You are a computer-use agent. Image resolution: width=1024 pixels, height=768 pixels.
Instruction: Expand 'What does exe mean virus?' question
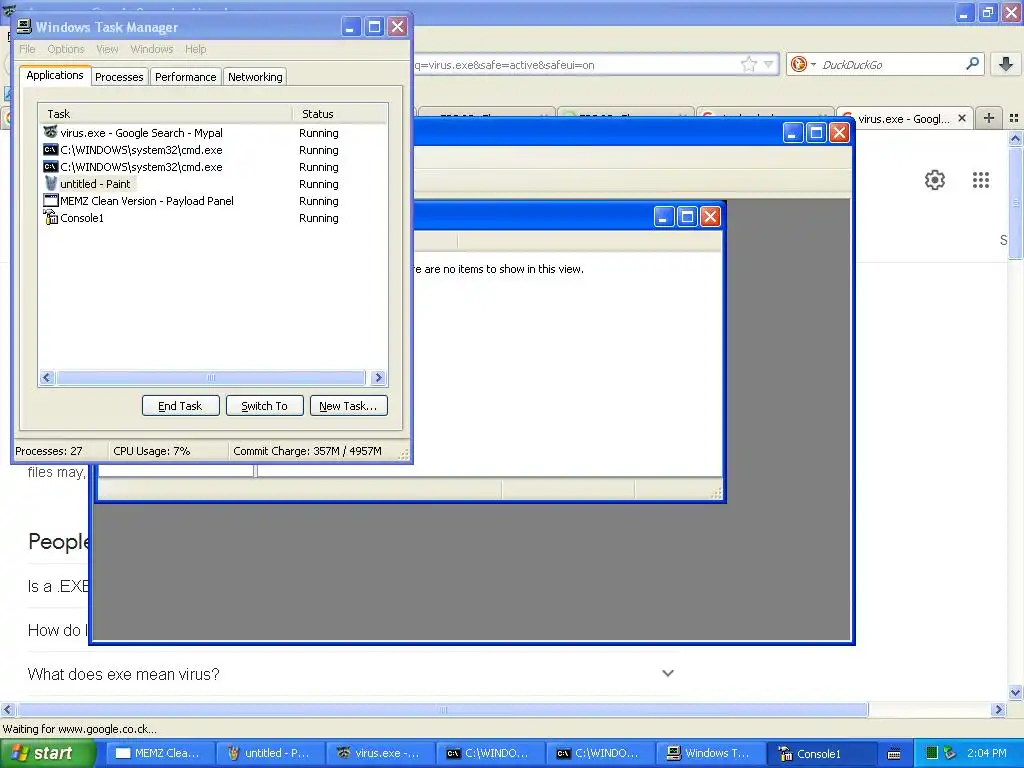pyautogui.click(x=667, y=673)
